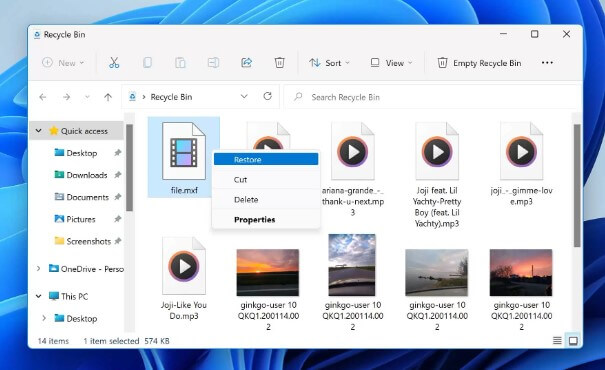The image size is (605, 370).
Task: Click the Cut scissors icon in toolbar
Action: tap(114, 63)
